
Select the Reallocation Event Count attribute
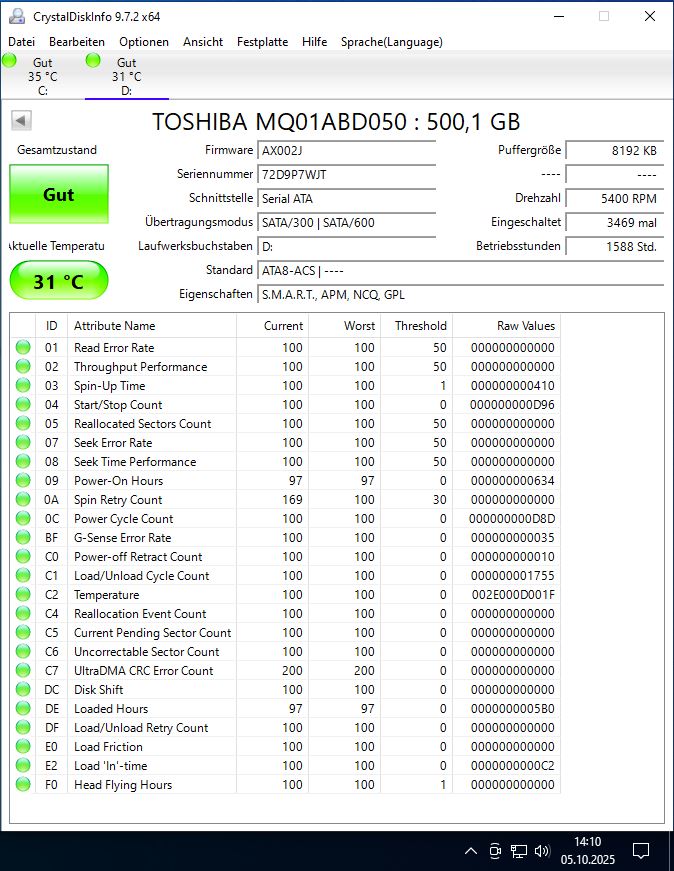[140, 614]
